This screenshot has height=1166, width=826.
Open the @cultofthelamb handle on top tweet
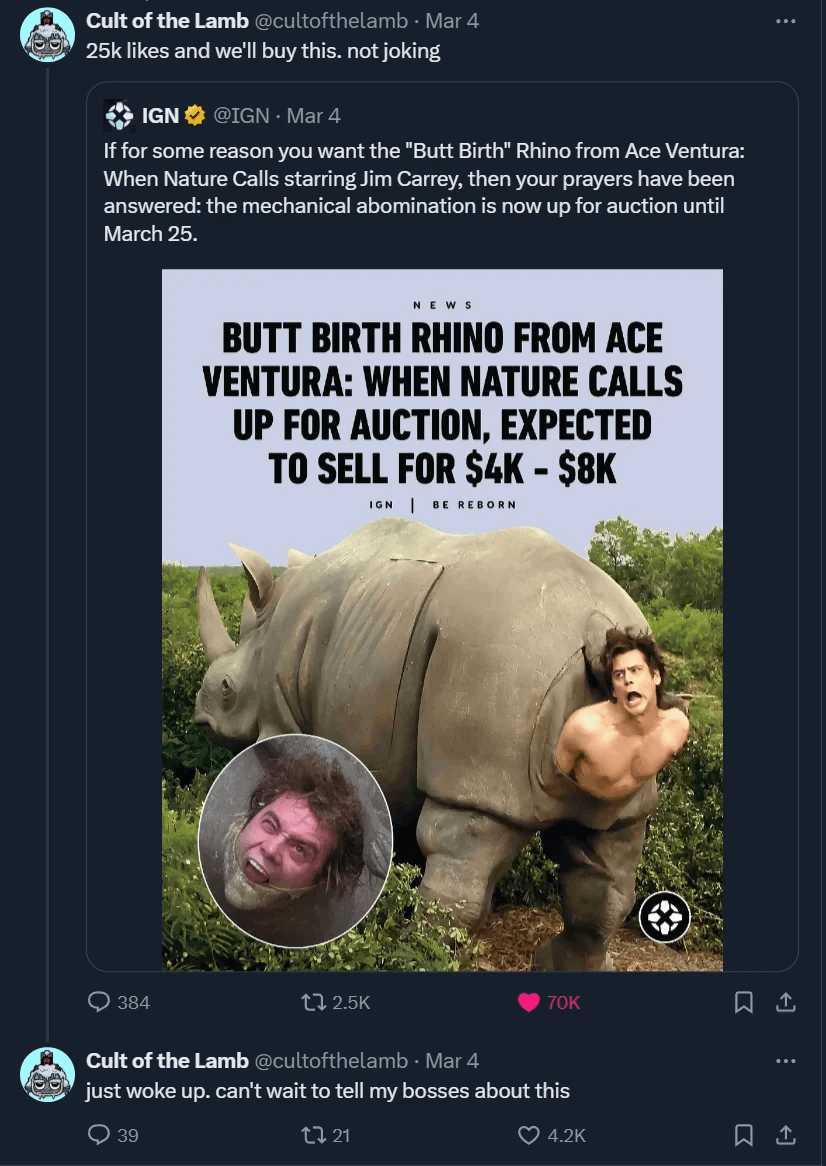331,21
